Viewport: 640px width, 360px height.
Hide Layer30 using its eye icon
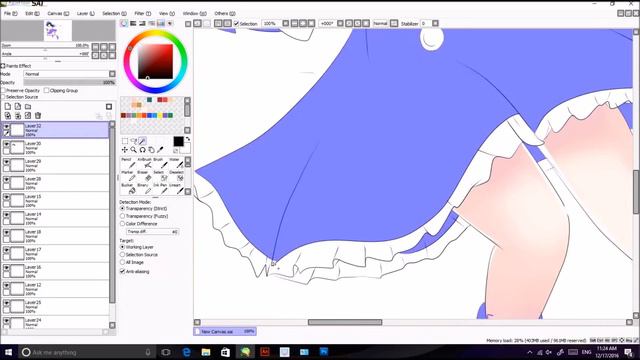click(x=7, y=144)
